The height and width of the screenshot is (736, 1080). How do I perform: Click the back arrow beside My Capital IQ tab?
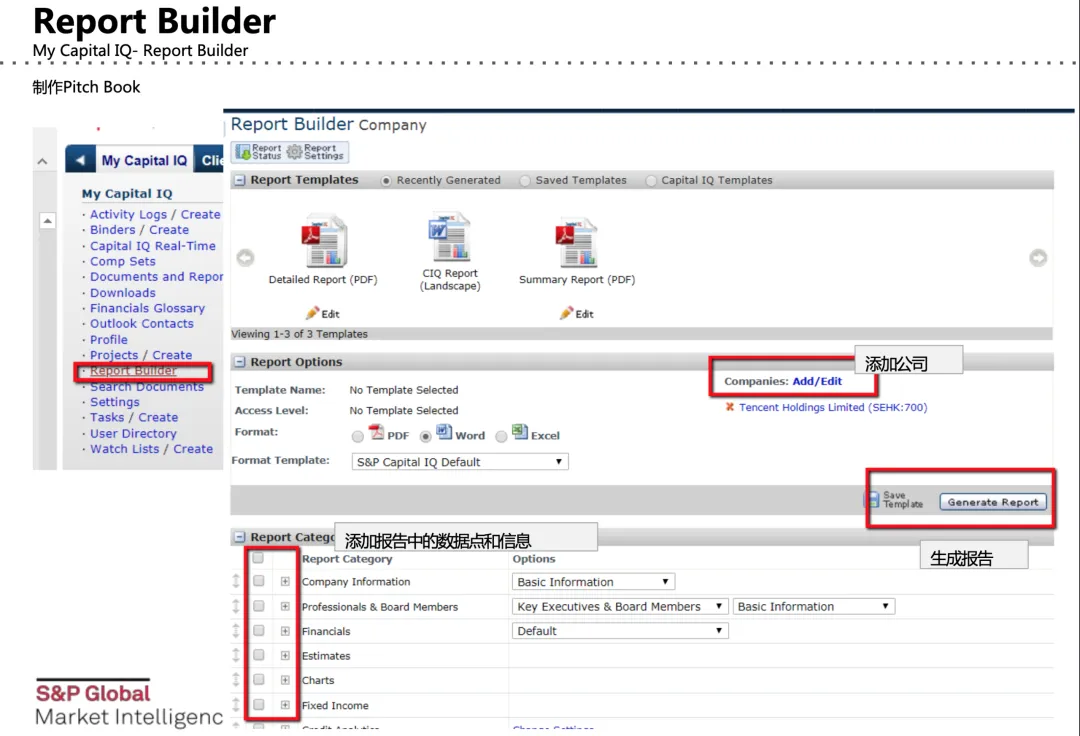click(x=80, y=160)
